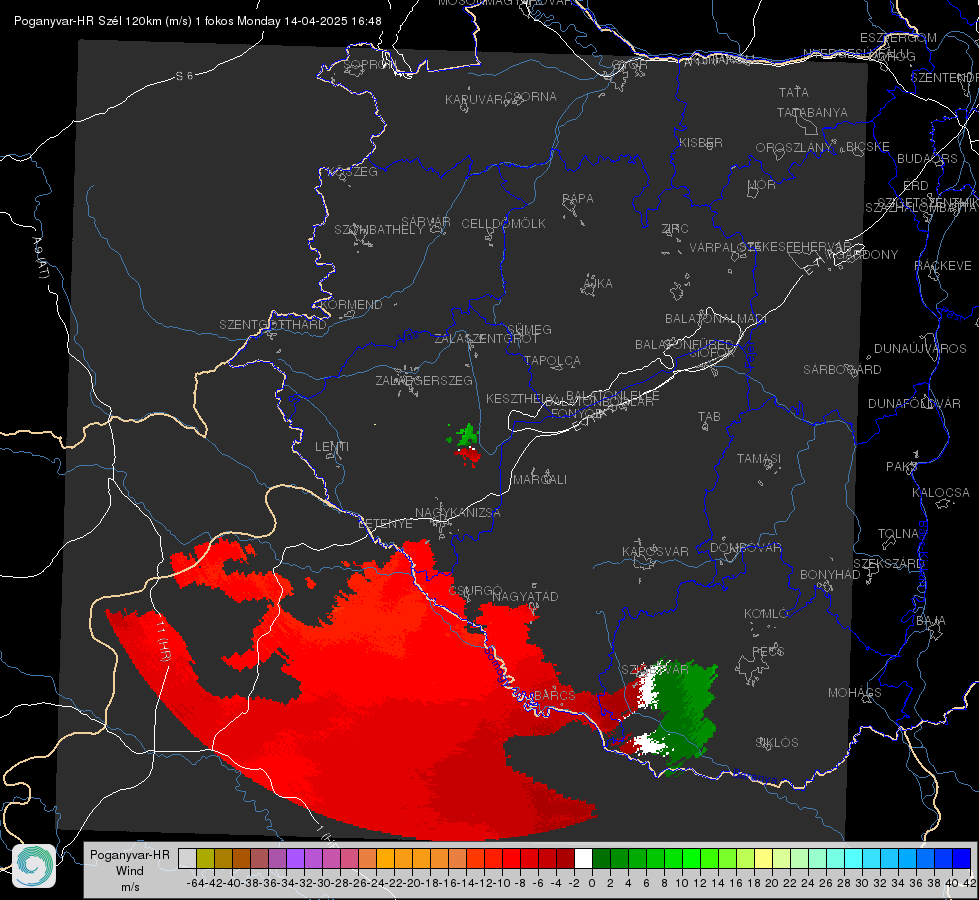Click the DUNAUJVAROS city label
Viewport: 979px width, 900px height.
pos(920,349)
